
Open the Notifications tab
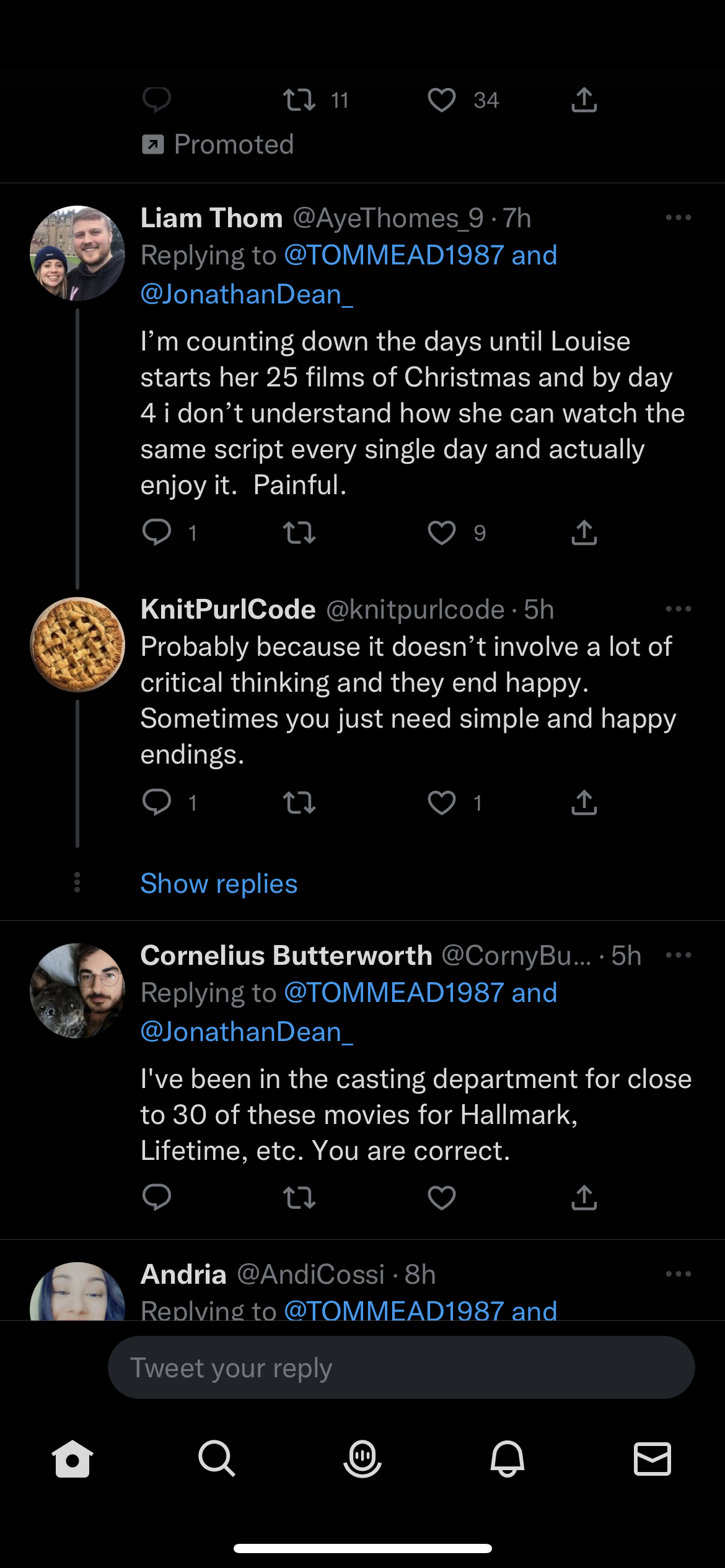(x=507, y=1458)
